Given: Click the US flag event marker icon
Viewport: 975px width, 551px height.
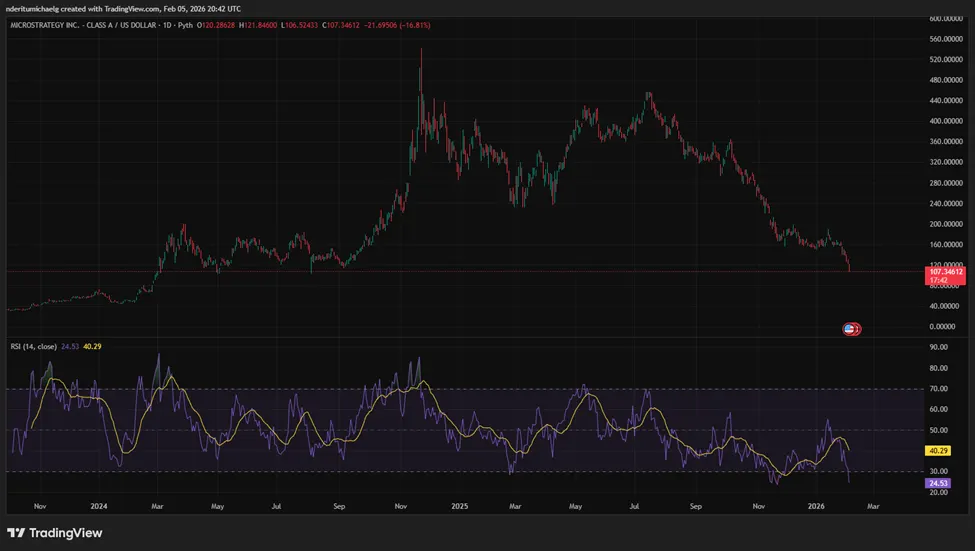Looking at the screenshot, I should click(850, 328).
